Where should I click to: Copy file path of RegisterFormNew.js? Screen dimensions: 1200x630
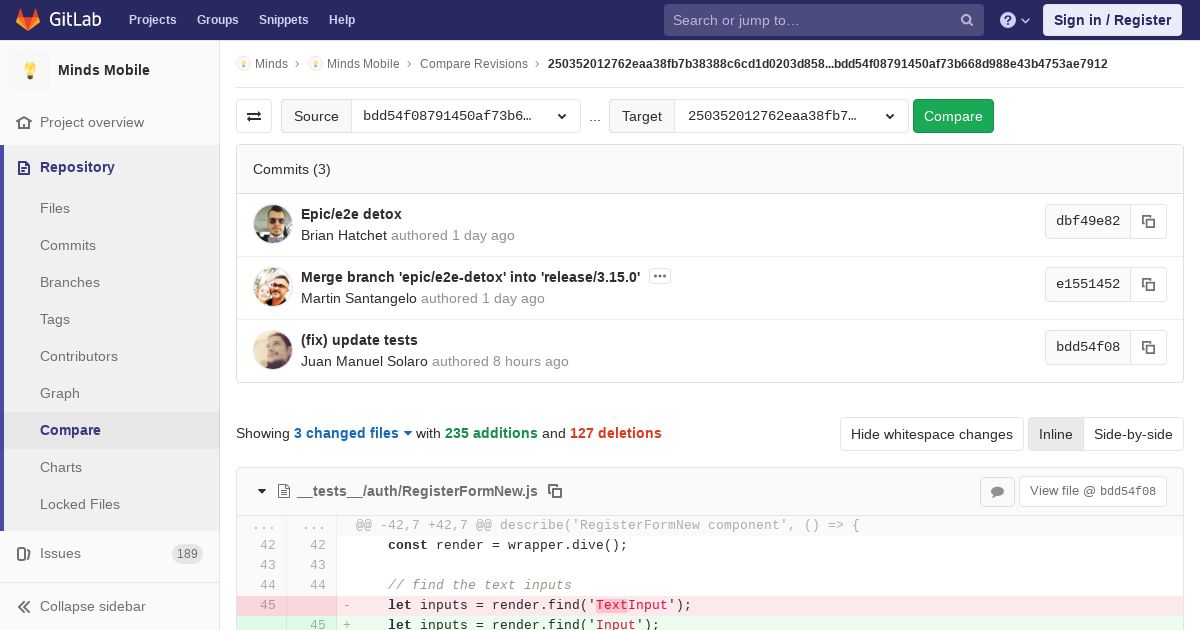[x=555, y=491]
